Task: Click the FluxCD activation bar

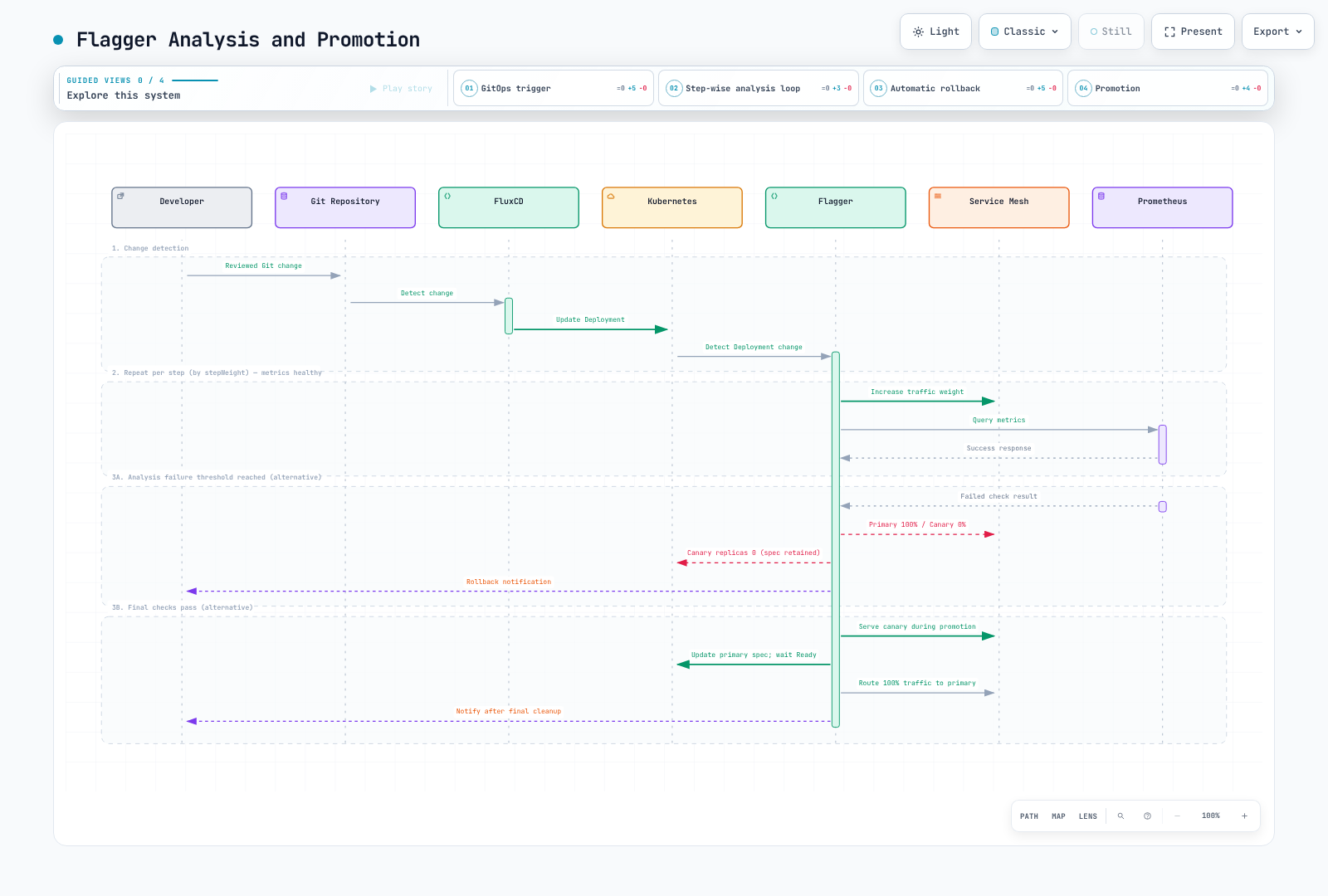Action: click(509, 316)
